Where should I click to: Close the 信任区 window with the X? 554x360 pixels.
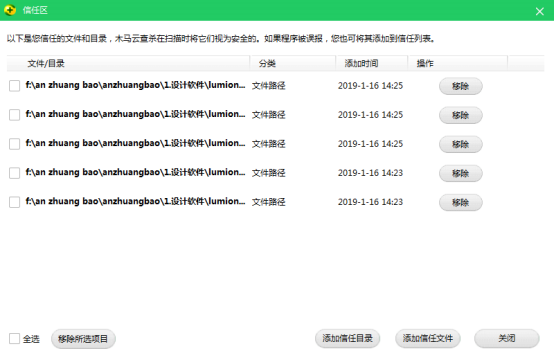pos(540,11)
